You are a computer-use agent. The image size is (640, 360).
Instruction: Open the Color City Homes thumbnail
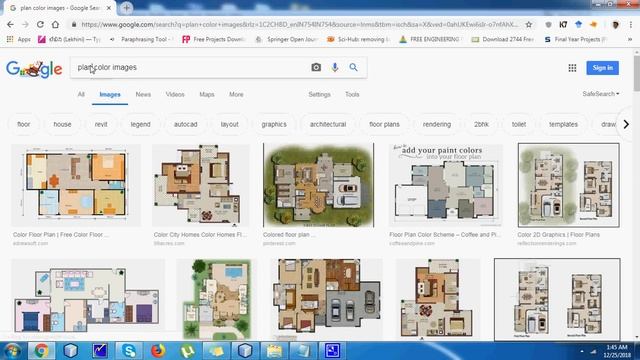pos(200,185)
